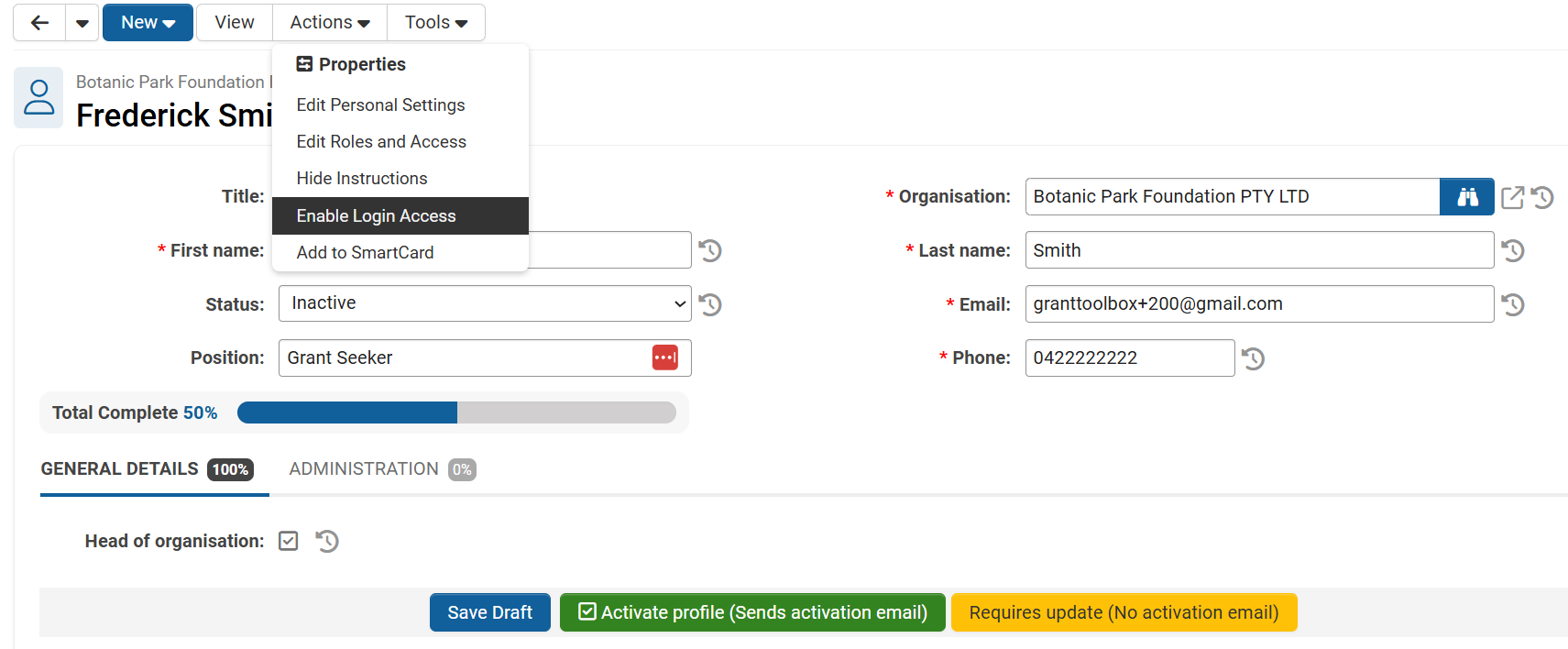Screen dimensions: 1568x649
Task: Click the back arrow button
Action: coord(39,23)
